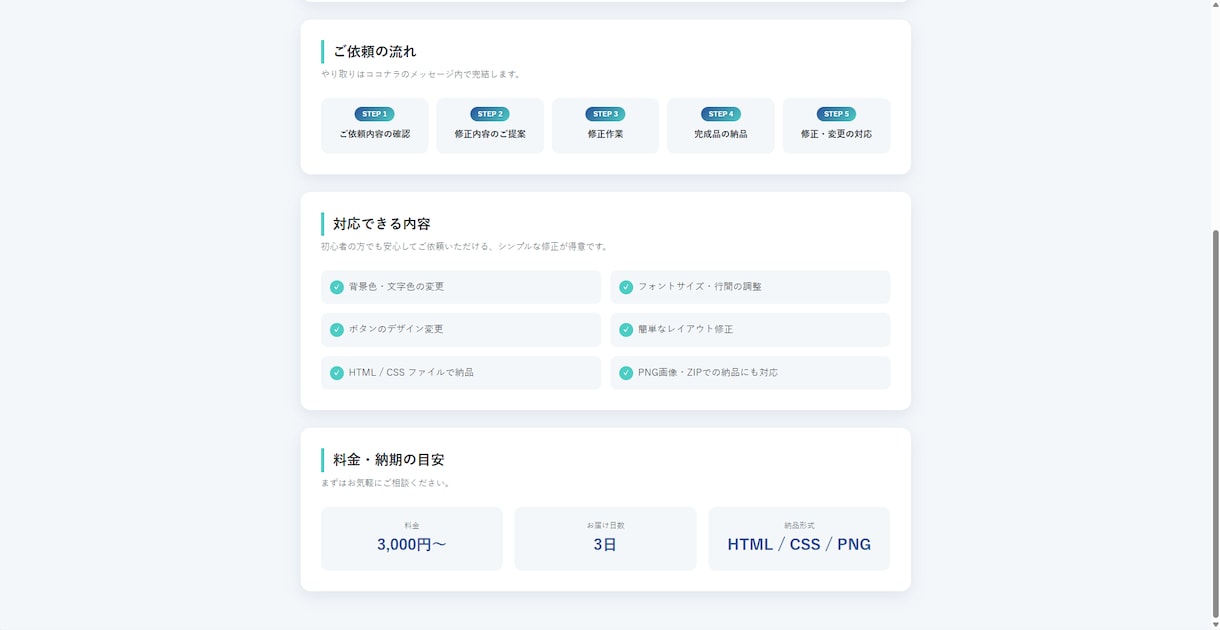Select the 修正作業 step text
The height and width of the screenshot is (630, 1220).
coord(605,134)
